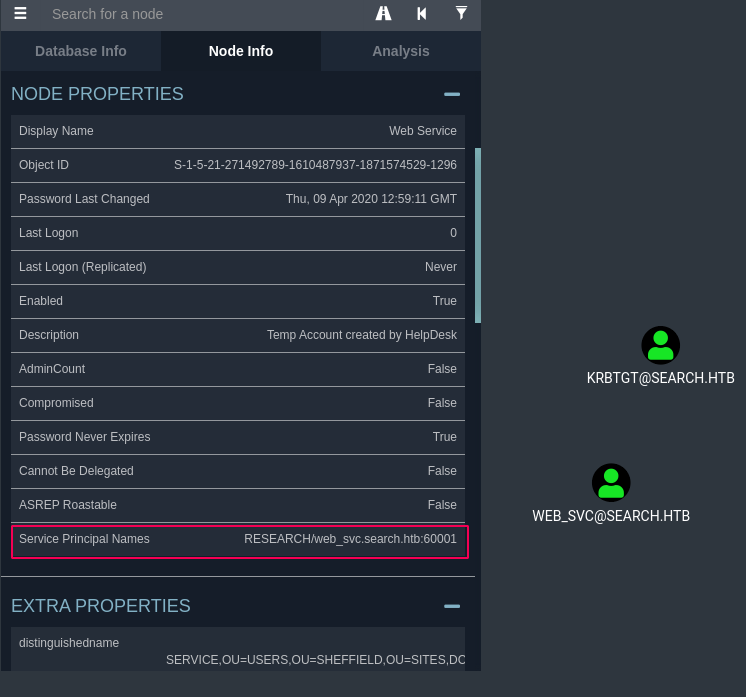746x697 pixels.
Task: Click the Service Principal Names row
Action: 238,540
